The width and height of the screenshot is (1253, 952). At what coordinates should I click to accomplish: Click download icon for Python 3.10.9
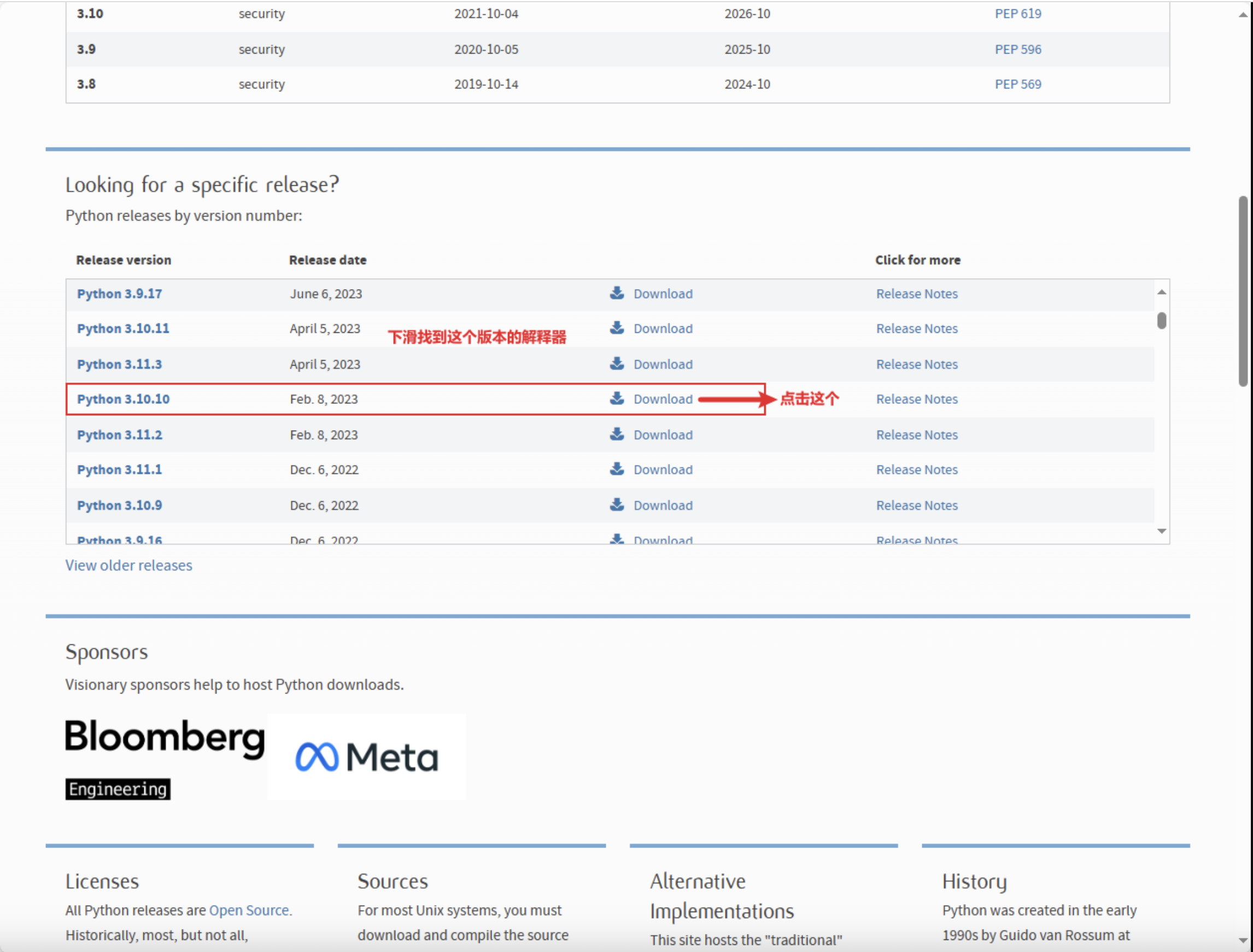(617, 504)
